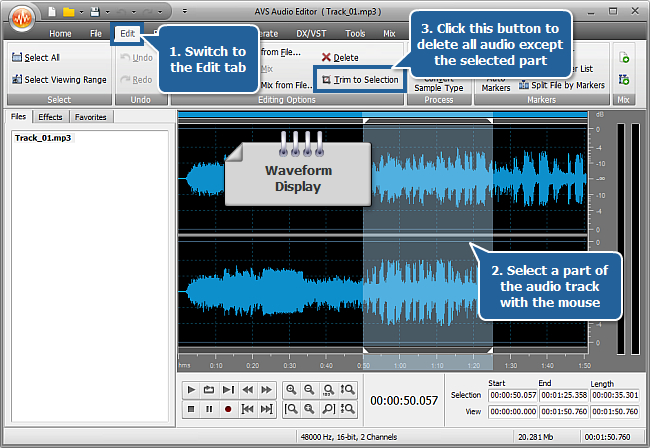
Task: Click the Selection End time field
Action: (564, 395)
